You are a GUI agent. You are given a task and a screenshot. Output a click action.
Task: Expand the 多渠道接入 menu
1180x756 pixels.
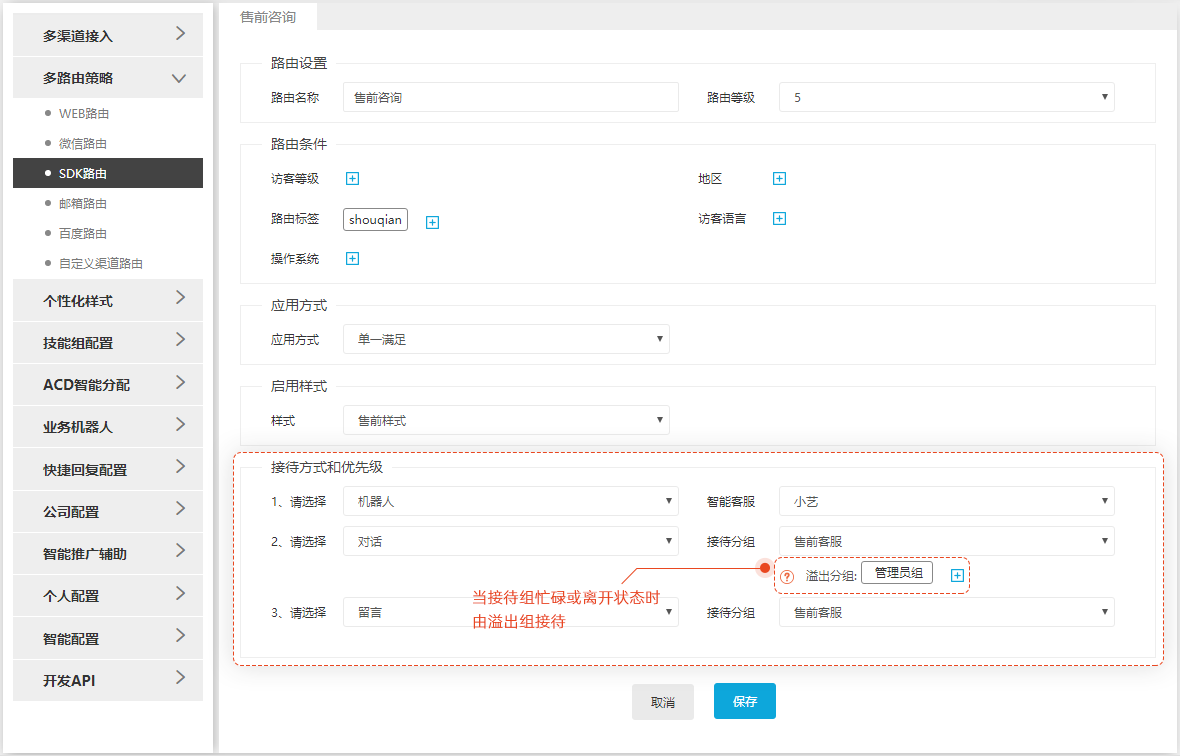[108, 35]
